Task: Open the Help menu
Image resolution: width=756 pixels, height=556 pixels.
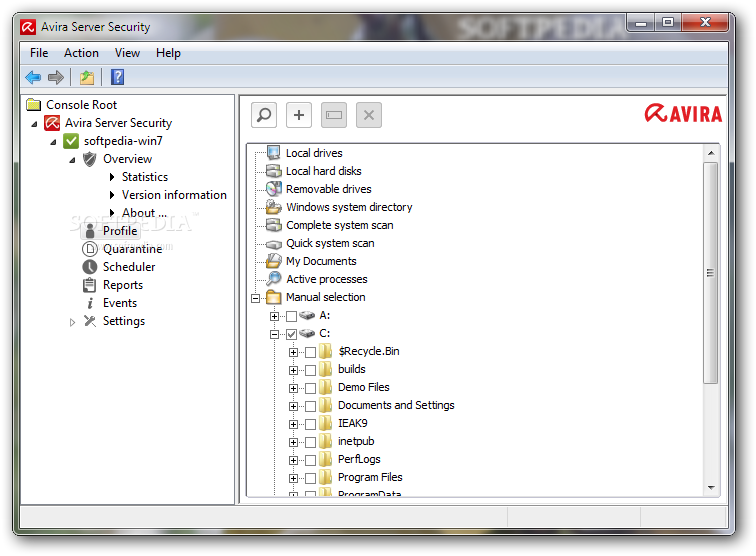Action: (168, 53)
